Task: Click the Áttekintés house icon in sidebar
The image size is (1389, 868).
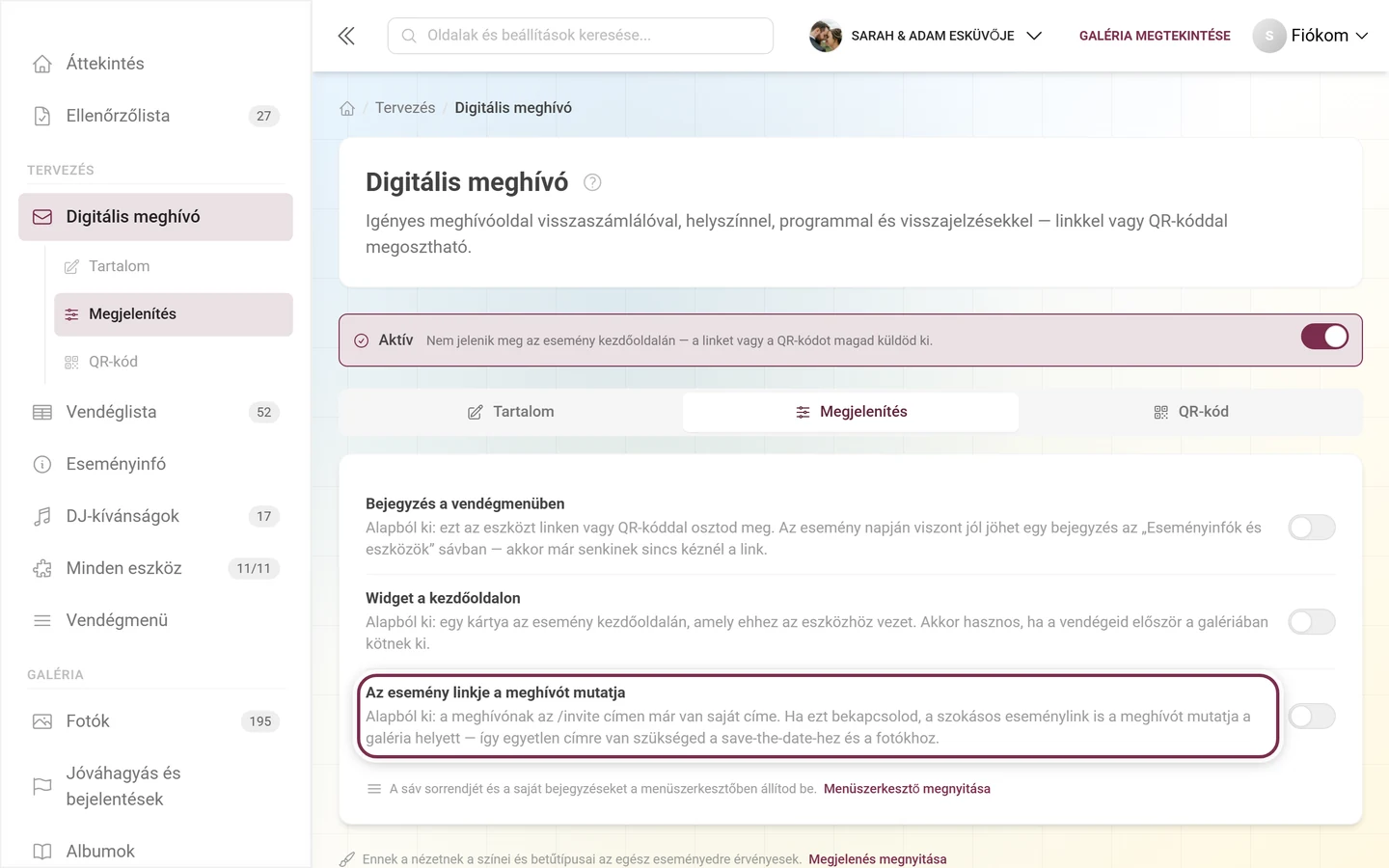Action: point(42,64)
